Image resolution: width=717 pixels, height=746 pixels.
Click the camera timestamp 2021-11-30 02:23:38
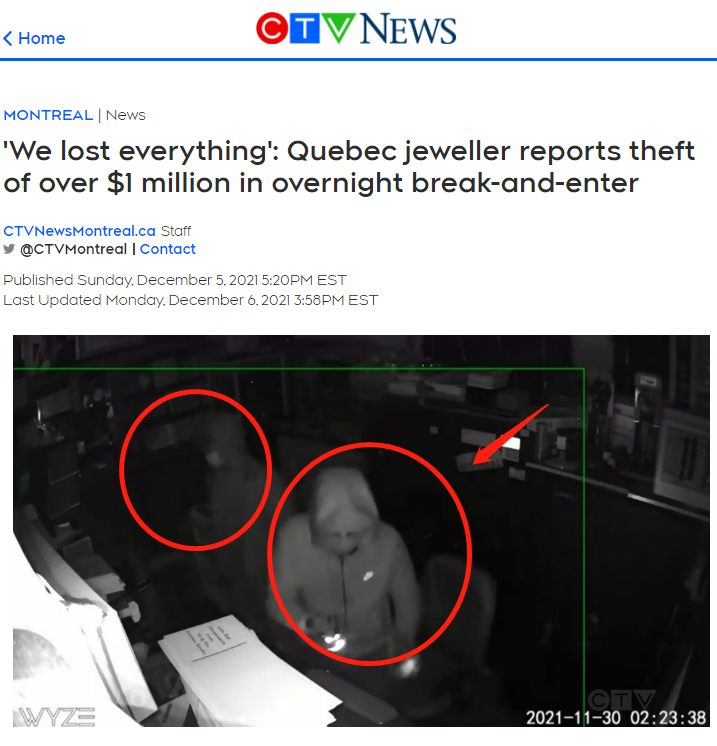click(x=616, y=717)
